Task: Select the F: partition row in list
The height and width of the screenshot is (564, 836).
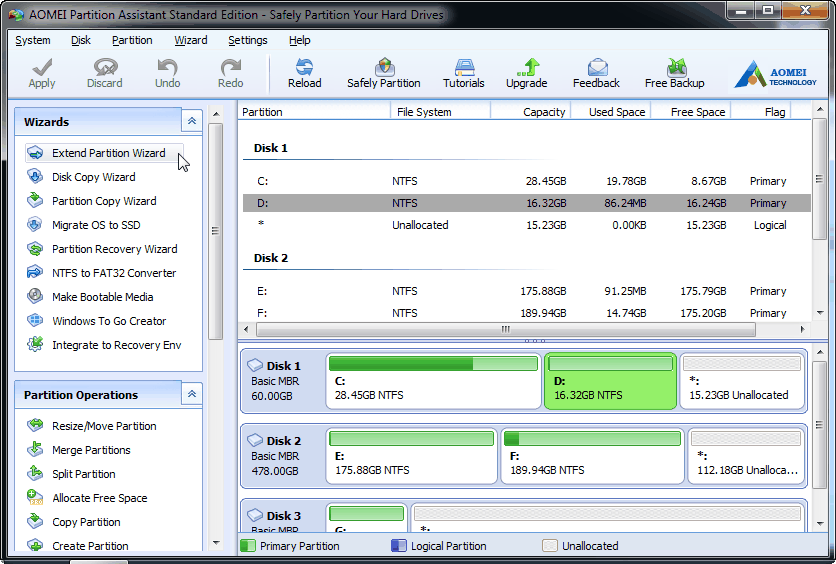Action: 527,313
